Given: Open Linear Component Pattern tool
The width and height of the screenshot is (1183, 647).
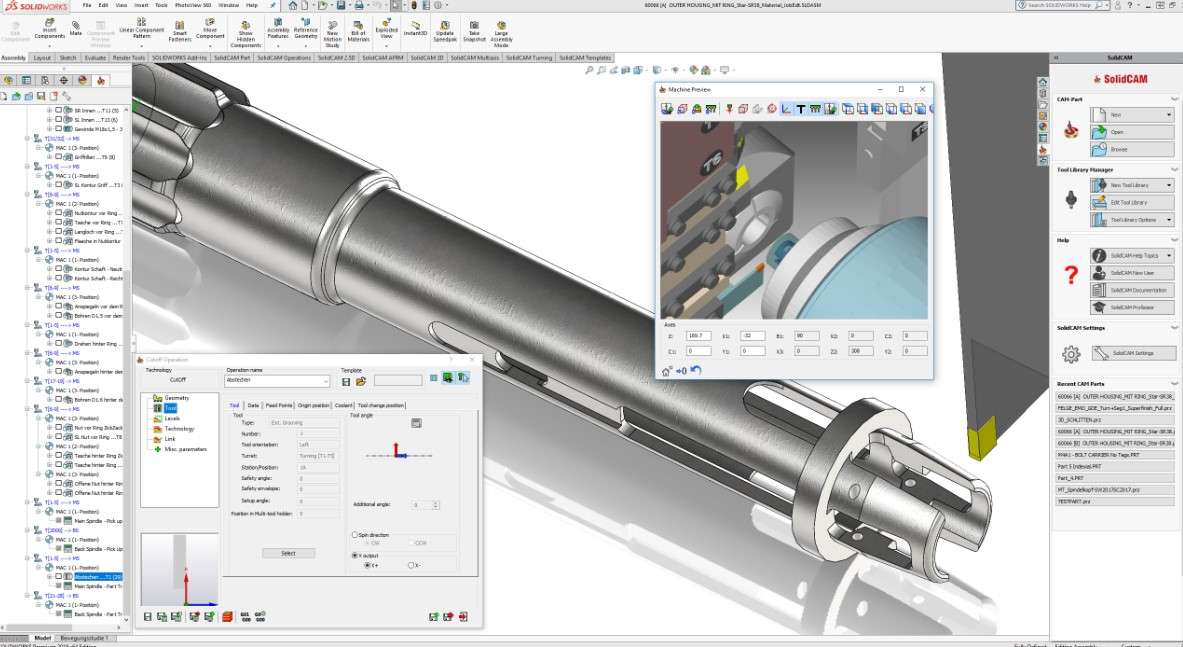Looking at the screenshot, I should click(x=141, y=28).
